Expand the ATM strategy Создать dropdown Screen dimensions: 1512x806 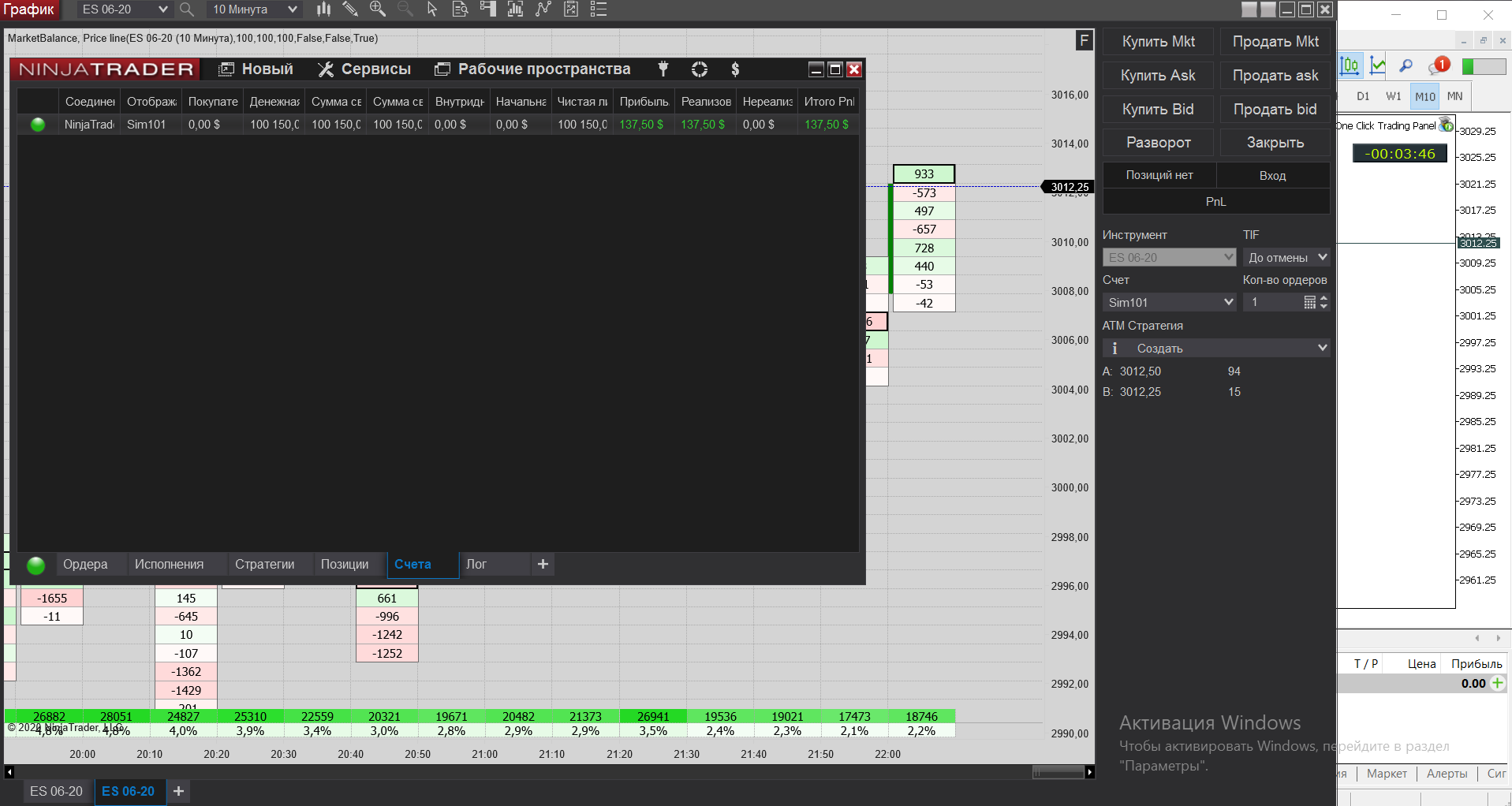point(1216,349)
